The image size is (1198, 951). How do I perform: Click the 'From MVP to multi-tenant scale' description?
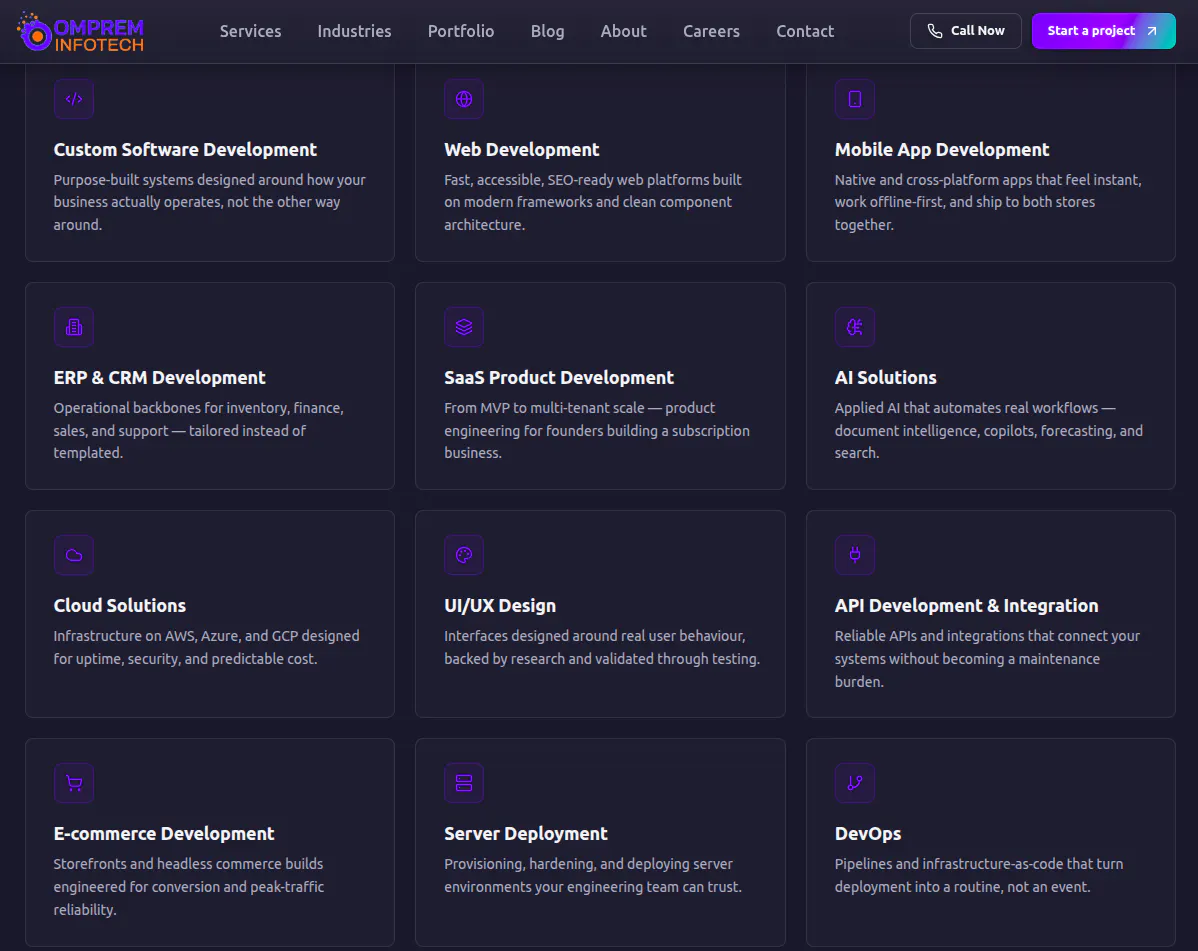[x=597, y=430]
